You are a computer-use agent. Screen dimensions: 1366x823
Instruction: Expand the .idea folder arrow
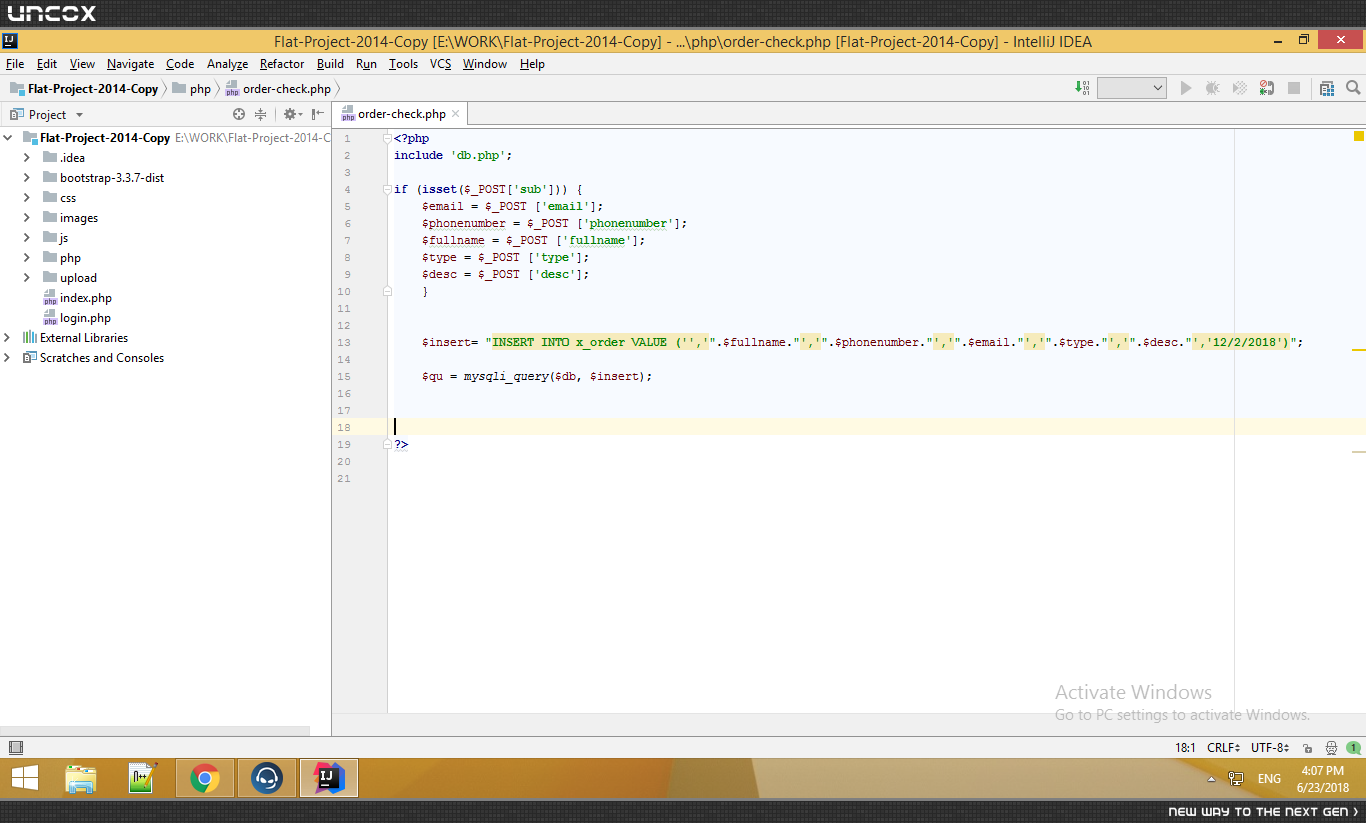(27, 158)
